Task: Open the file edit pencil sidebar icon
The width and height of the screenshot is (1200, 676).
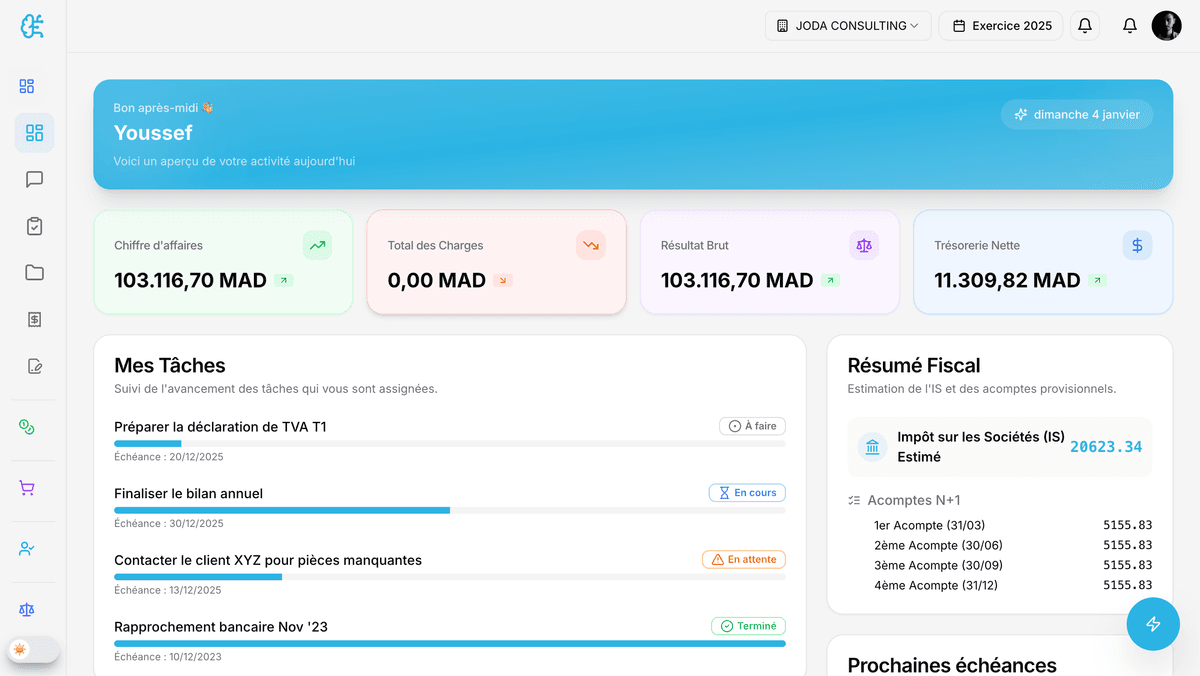Action: (34, 366)
